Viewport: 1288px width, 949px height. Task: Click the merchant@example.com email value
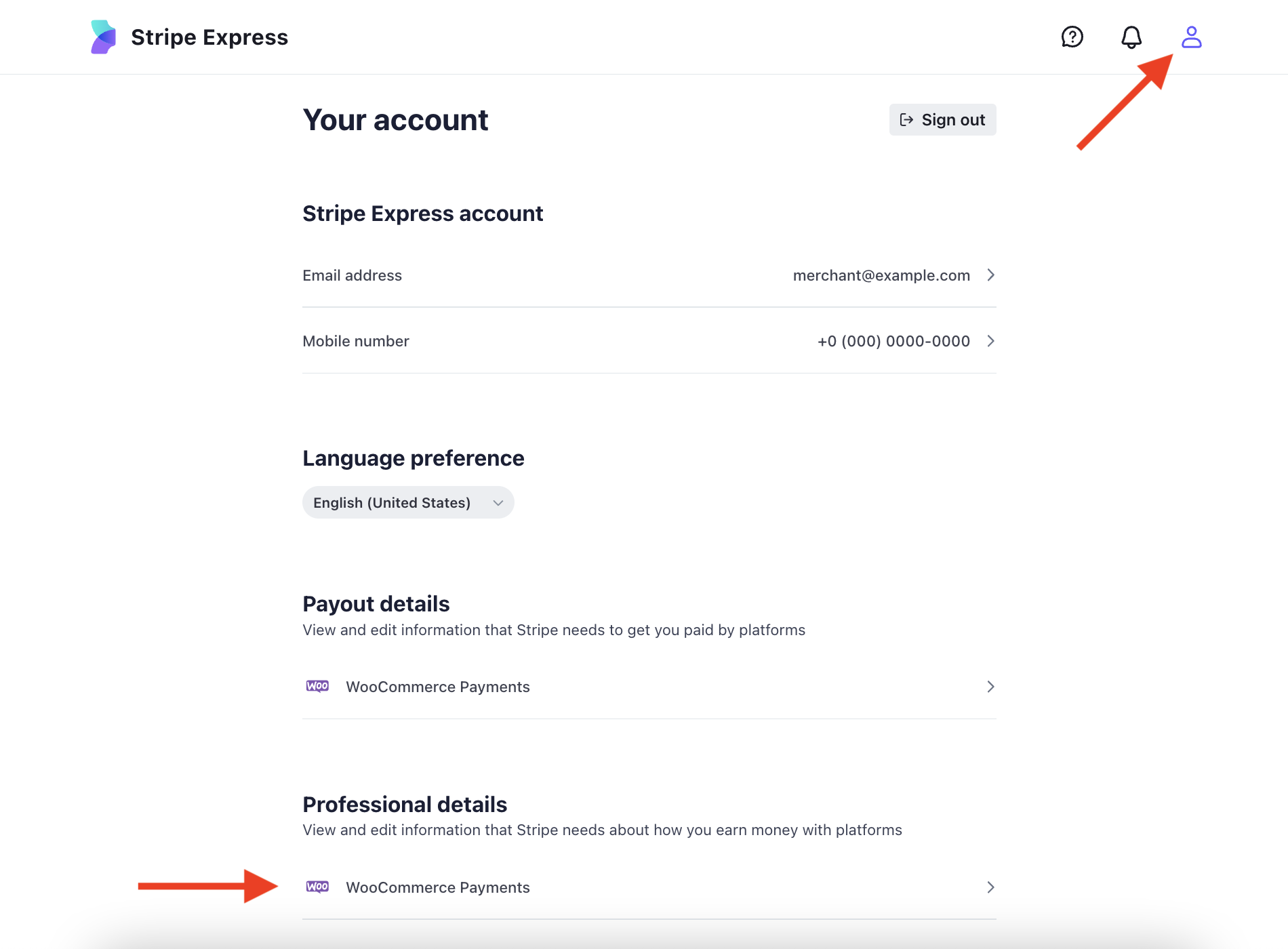(x=881, y=275)
